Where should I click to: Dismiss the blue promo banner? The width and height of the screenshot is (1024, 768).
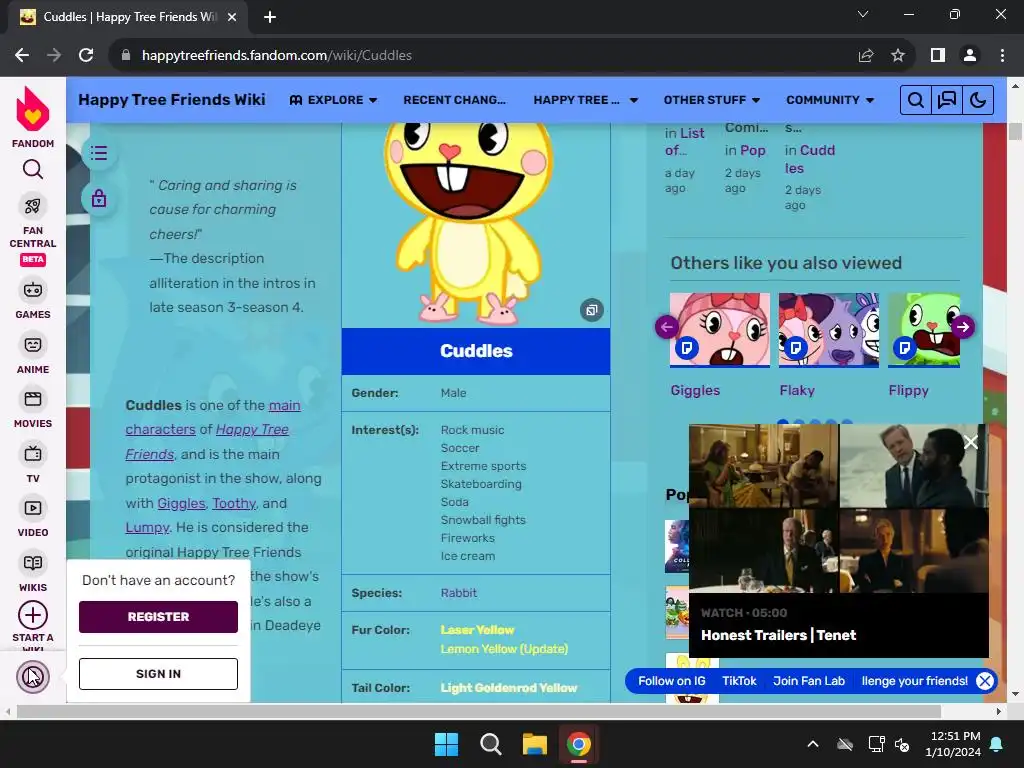click(985, 681)
